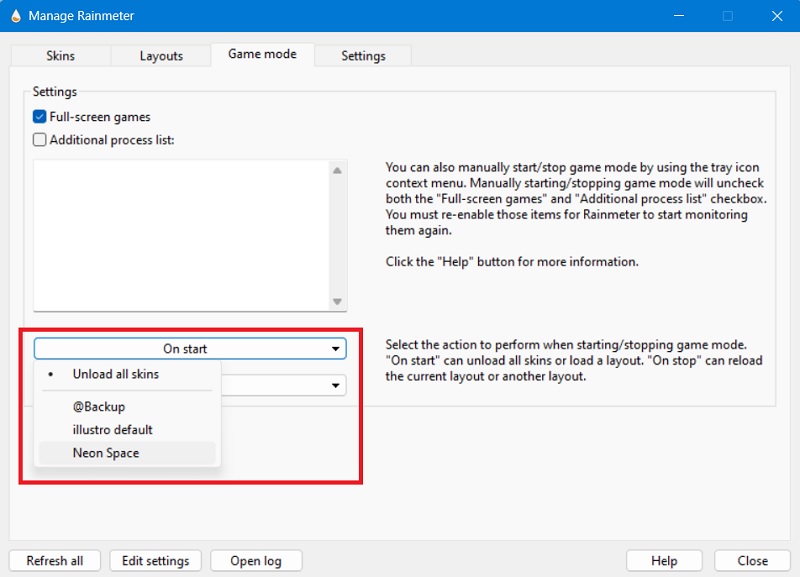Open the On start dropdown
This screenshot has height=577, width=800.
pyautogui.click(x=190, y=349)
